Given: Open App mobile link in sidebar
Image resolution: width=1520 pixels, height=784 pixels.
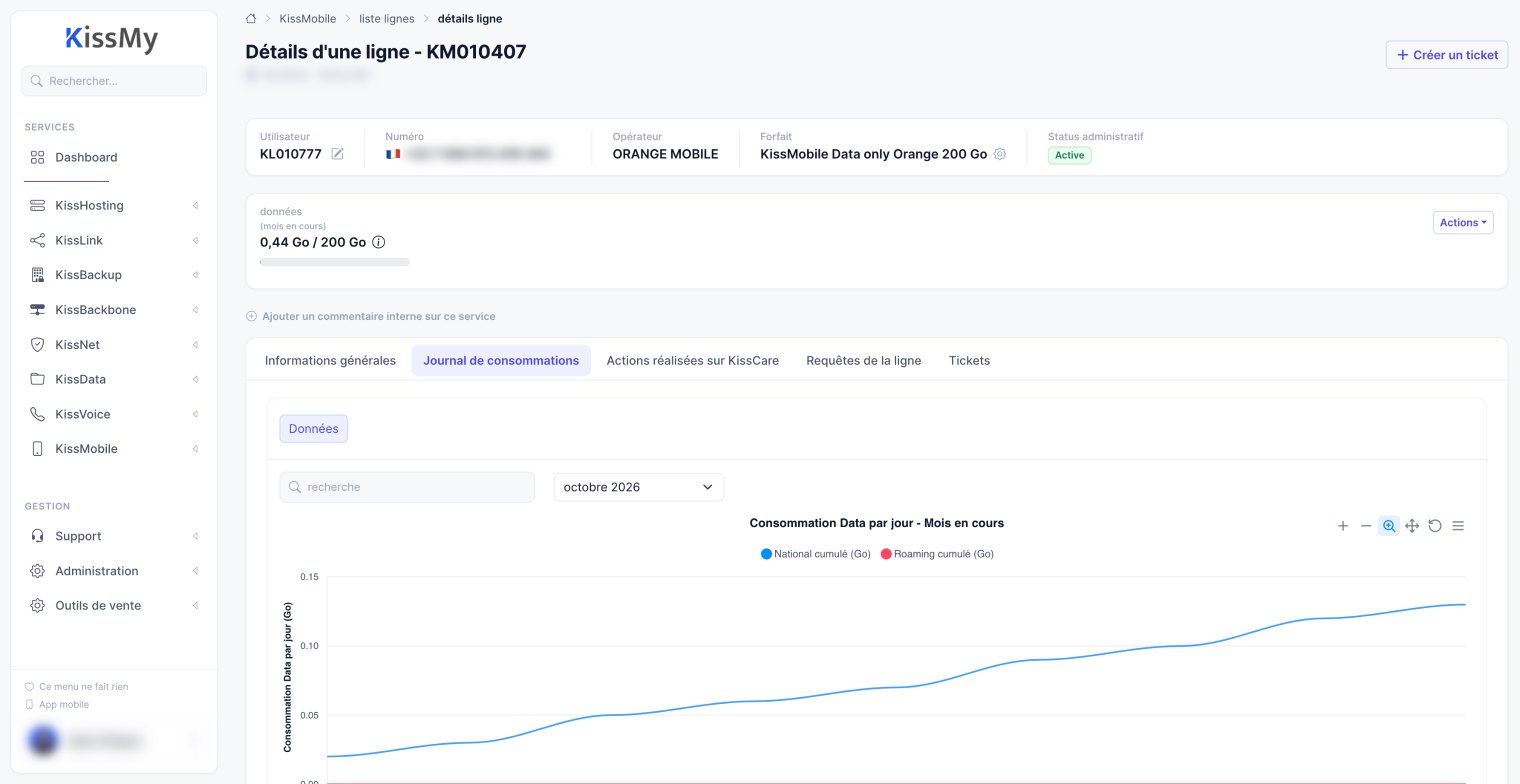Looking at the screenshot, I should tap(56, 704).
